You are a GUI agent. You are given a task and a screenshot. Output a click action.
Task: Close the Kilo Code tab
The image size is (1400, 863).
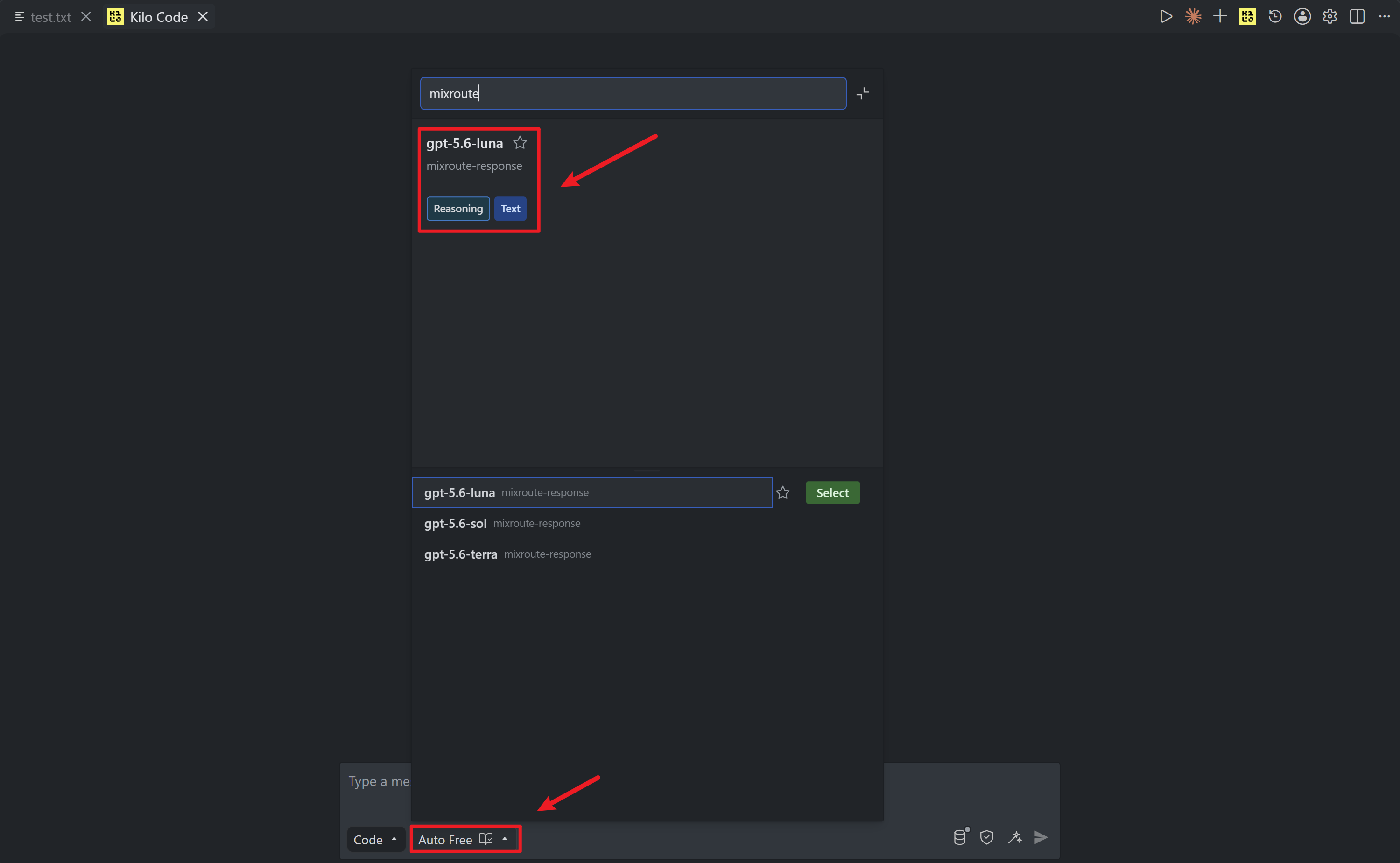[203, 16]
